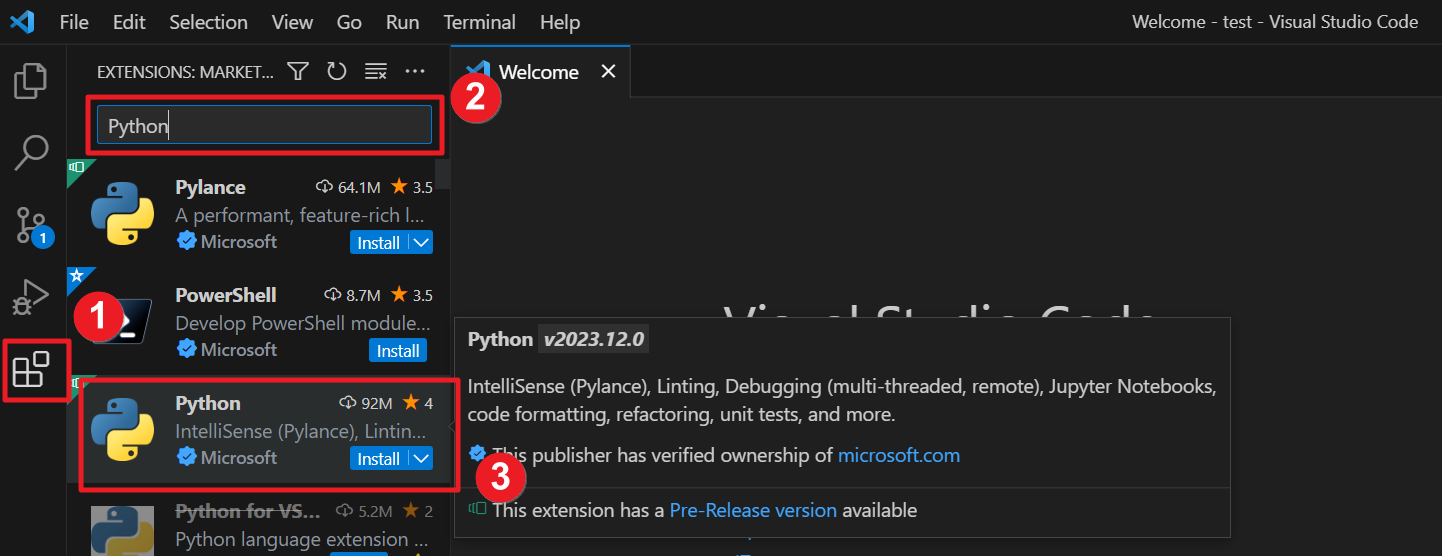Open Help menu

[560, 22]
